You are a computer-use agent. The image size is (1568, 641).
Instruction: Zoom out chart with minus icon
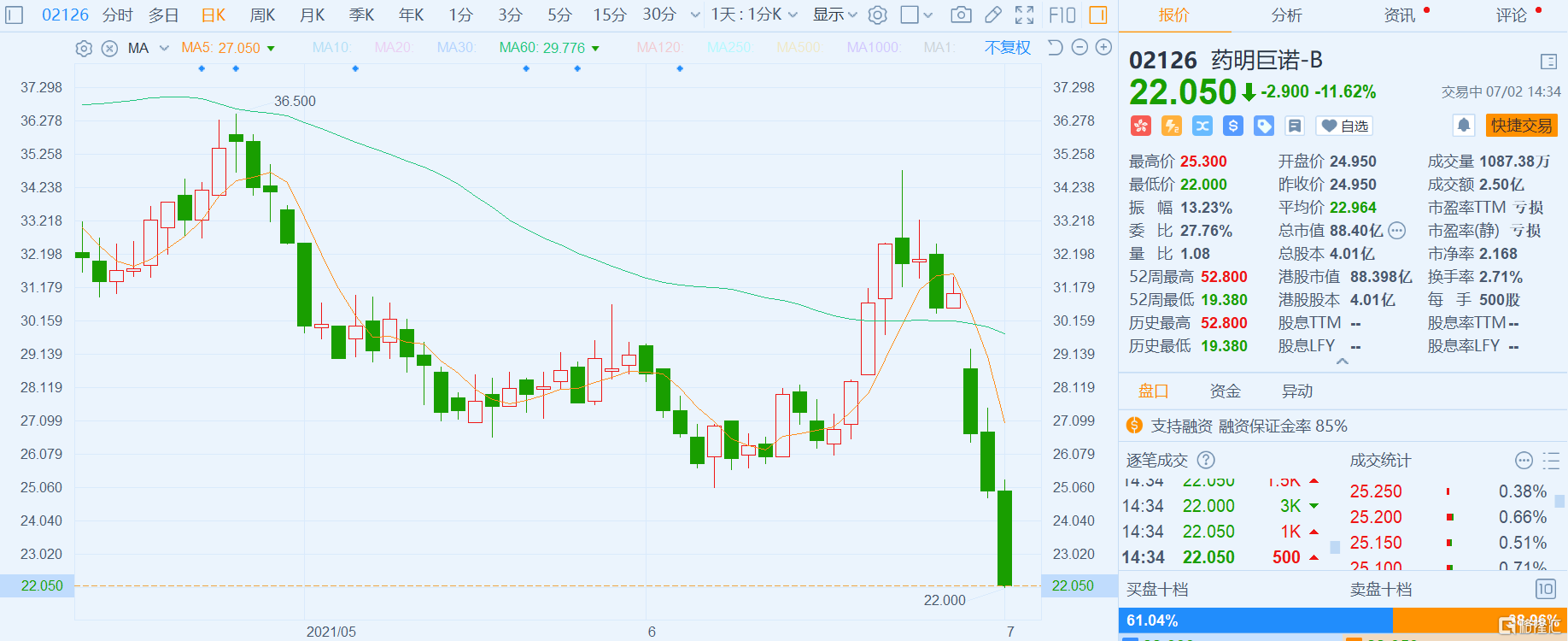pyautogui.click(x=1079, y=48)
